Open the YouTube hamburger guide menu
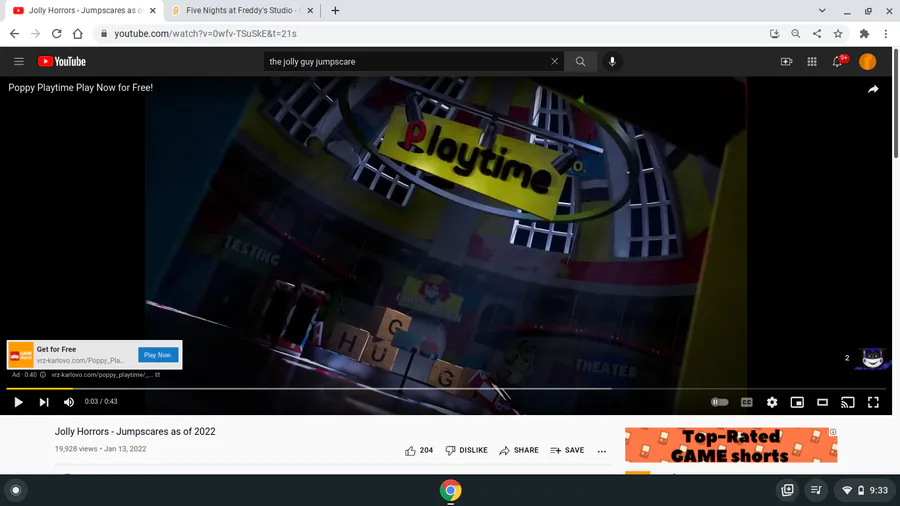This screenshot has width=900, height=506. pos(19,61)
